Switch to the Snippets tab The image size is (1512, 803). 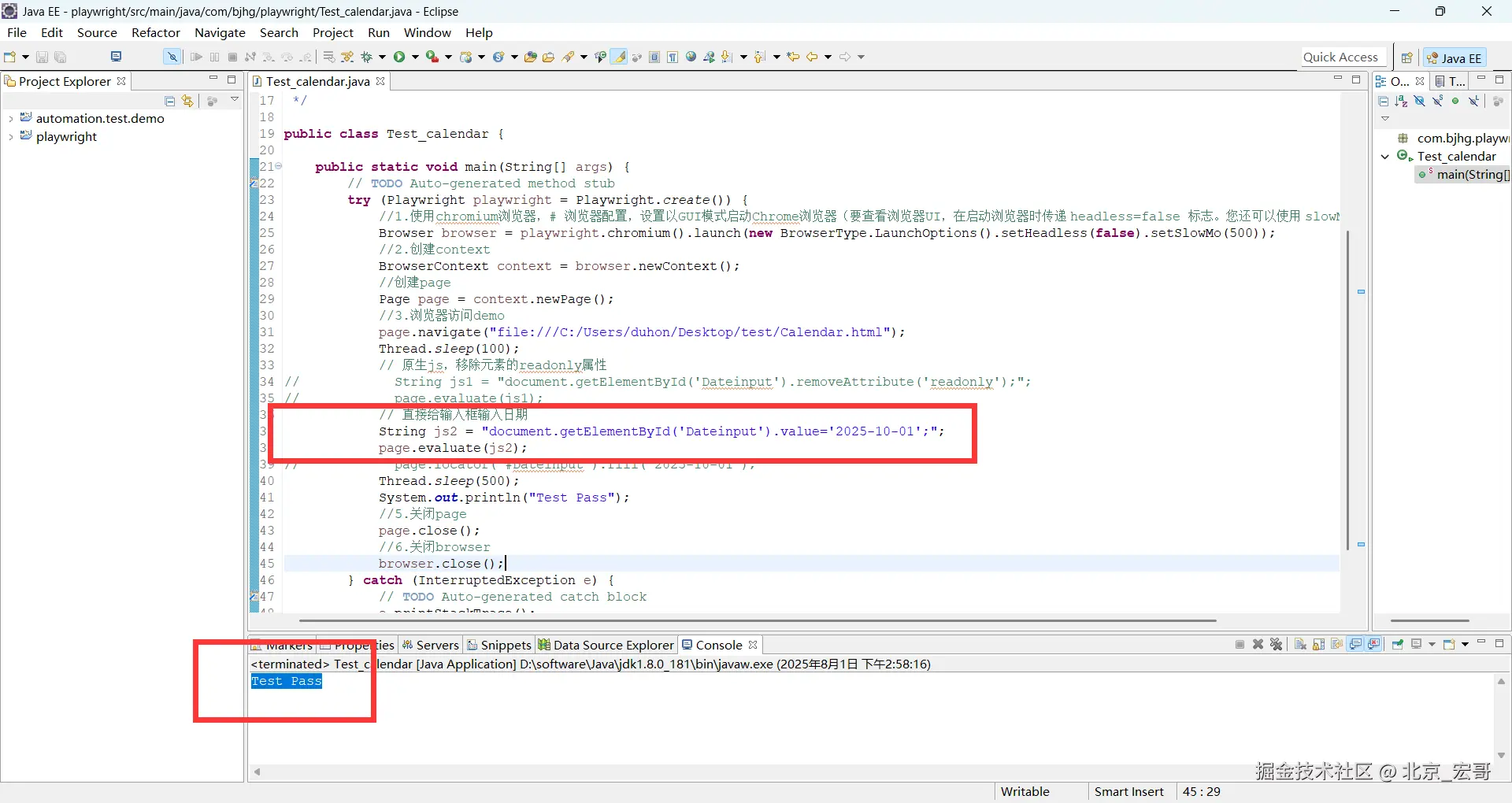tap(499, 646)
